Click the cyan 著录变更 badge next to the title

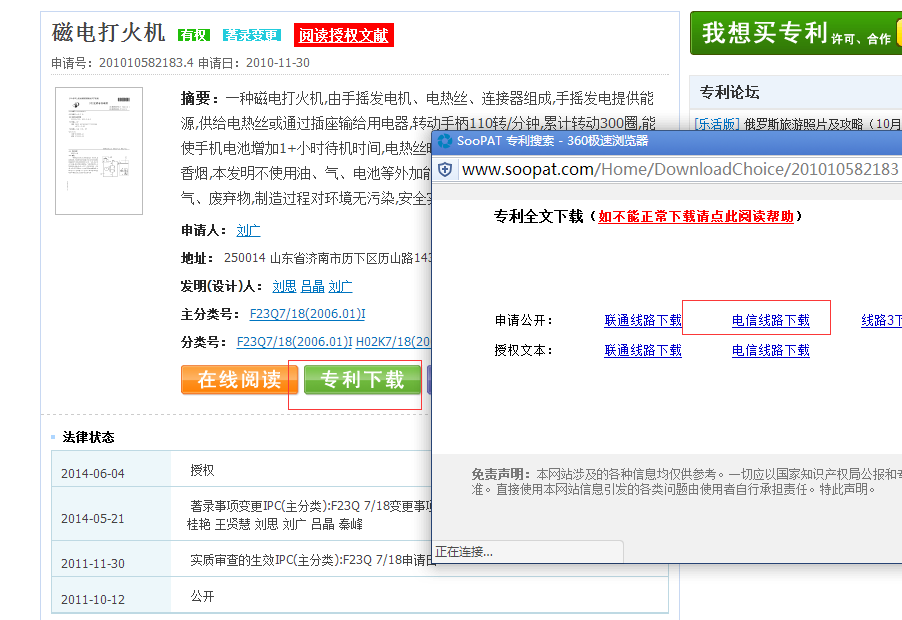coord(250,33)
